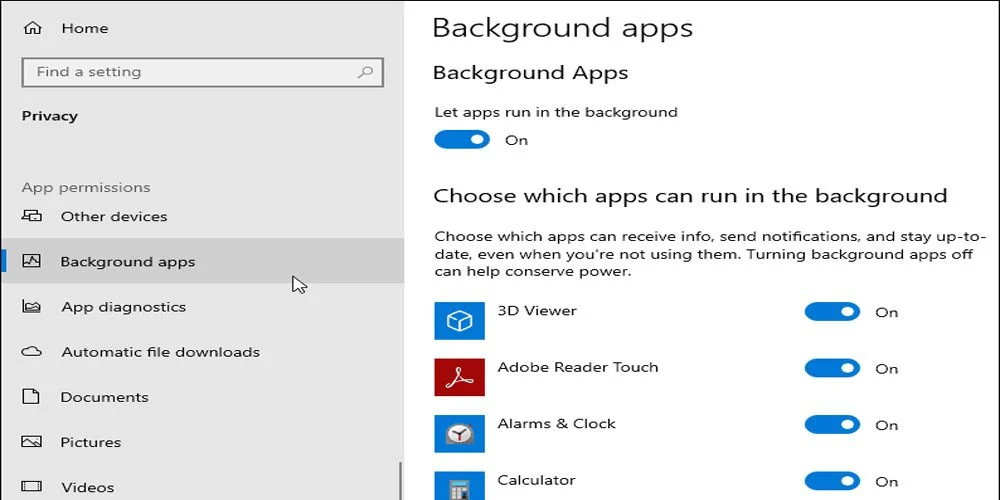Click the App diagnostics icon

click(x=32, y=307)
